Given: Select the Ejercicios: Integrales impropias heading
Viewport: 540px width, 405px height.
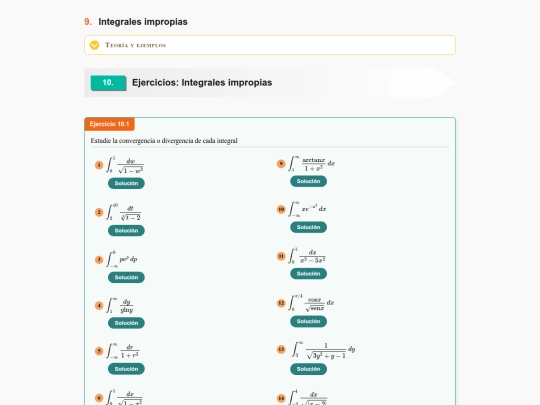Looking at the screenshot, I should tap(202, 83).
